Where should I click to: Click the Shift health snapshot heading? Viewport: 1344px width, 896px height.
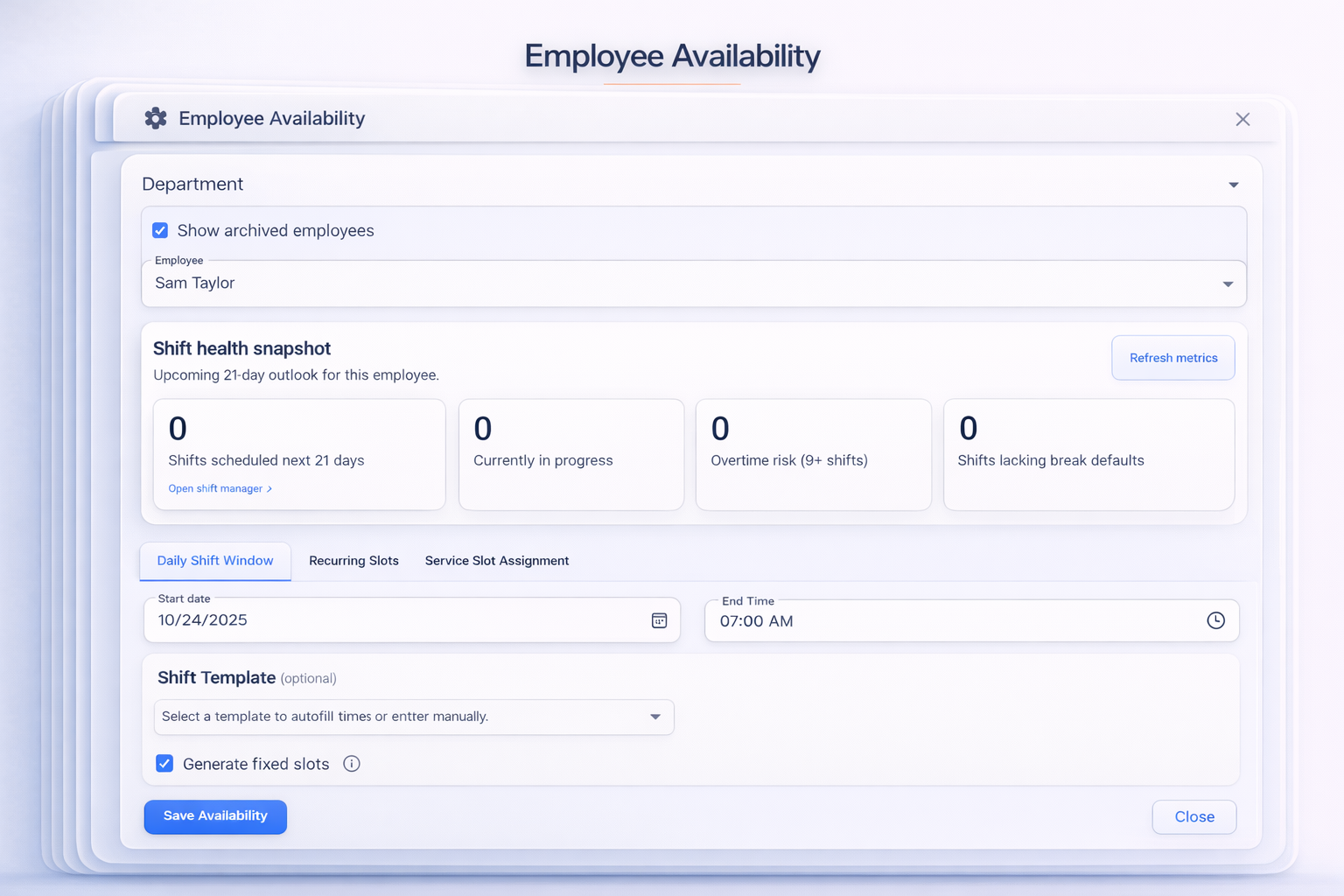241,348
